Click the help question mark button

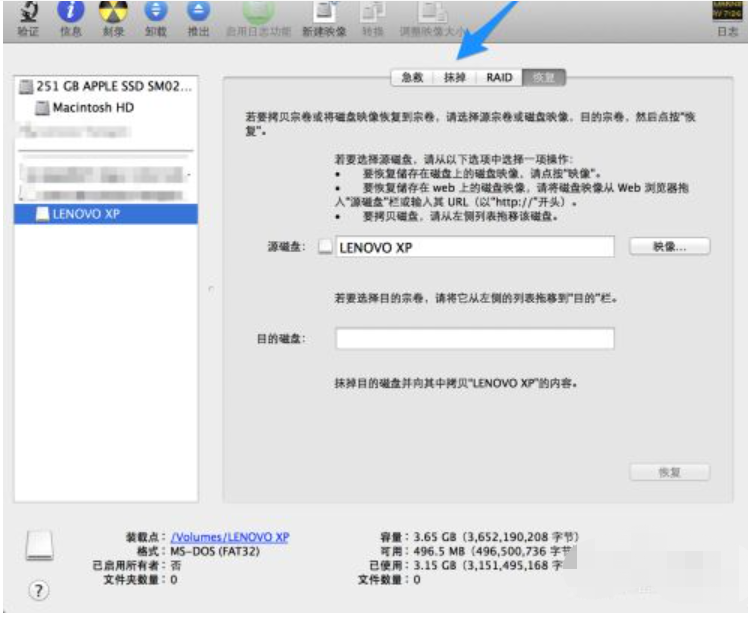pyautogui.click(x=38, y=590)
